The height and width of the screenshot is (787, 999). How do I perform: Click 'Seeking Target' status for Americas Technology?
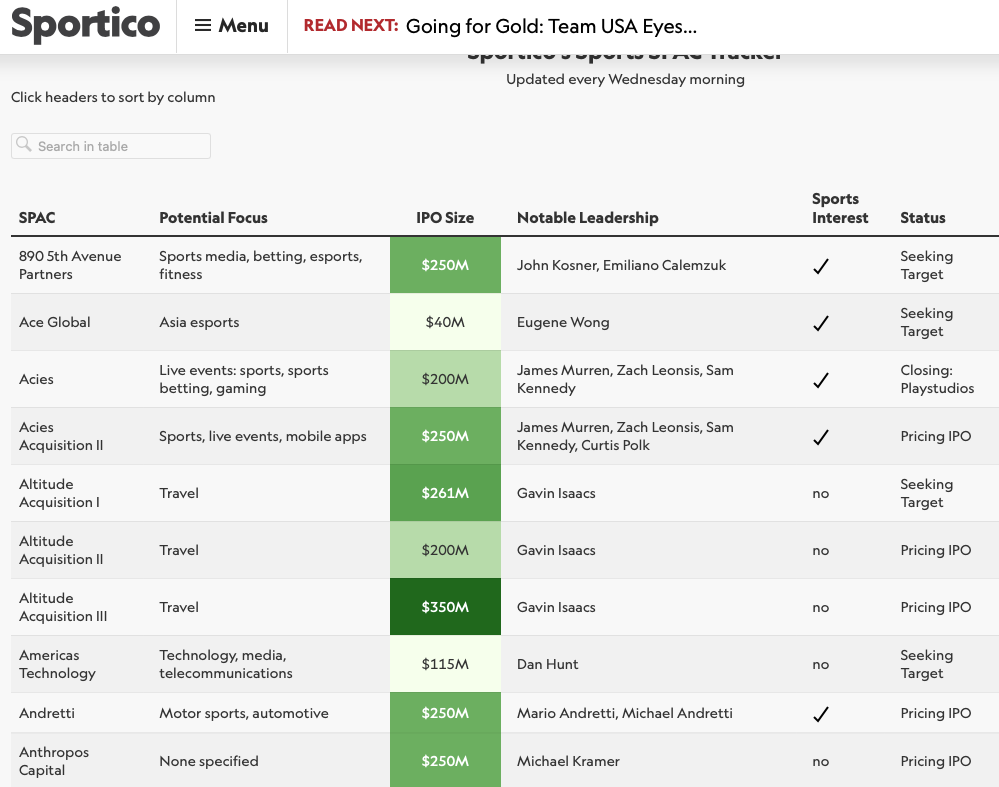pyautogui.click(x=927, y=664)
